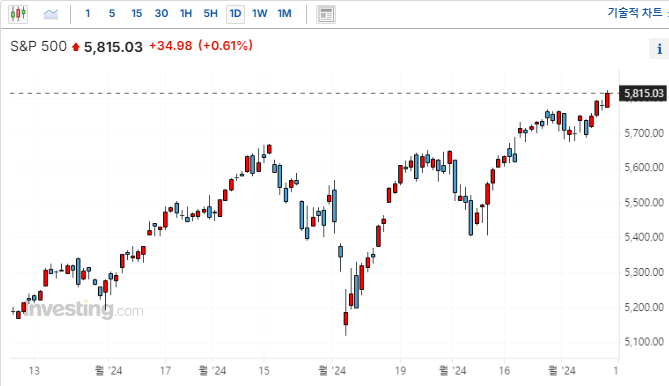Open the 기술적 차트 link

pyautogui.click(x=635, y=13)
